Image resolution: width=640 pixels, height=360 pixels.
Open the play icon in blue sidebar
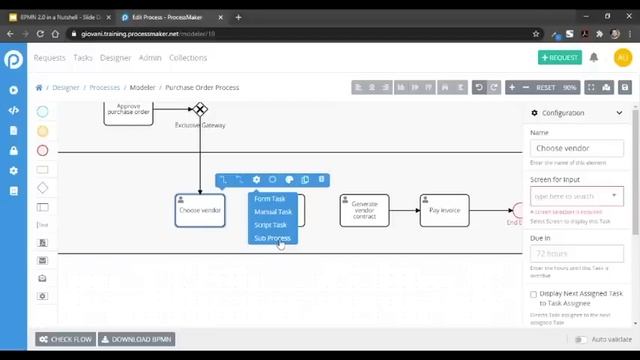13,90
